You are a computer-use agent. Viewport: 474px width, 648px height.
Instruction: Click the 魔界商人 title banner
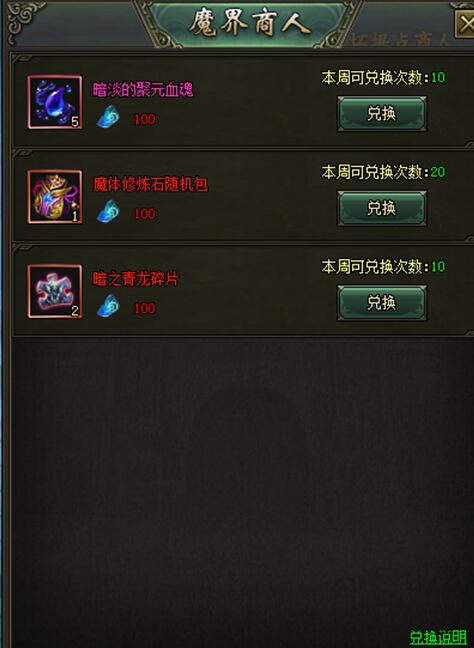pos(250,22)
